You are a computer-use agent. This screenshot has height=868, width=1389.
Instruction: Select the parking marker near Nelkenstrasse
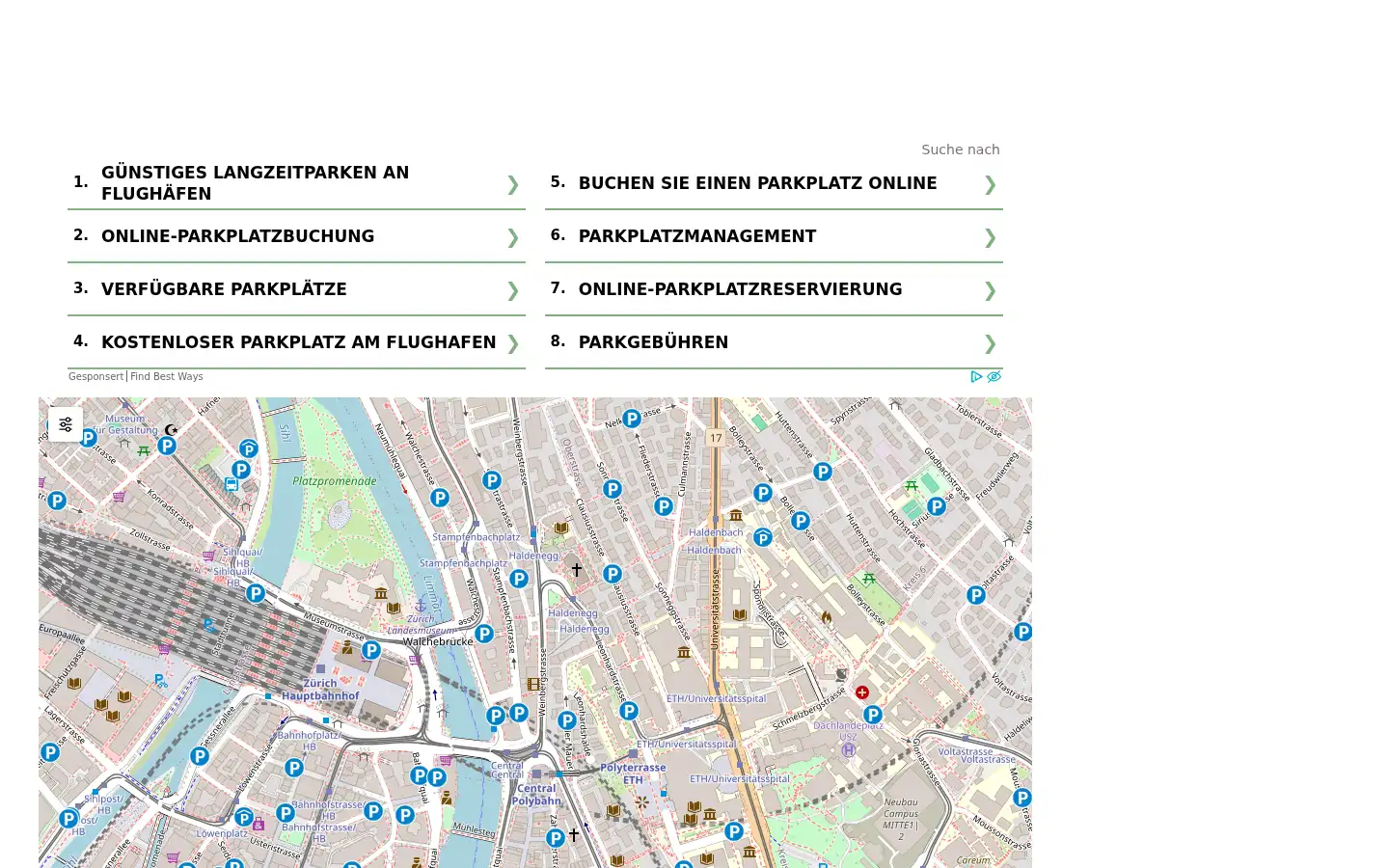(x=632, y=419)
